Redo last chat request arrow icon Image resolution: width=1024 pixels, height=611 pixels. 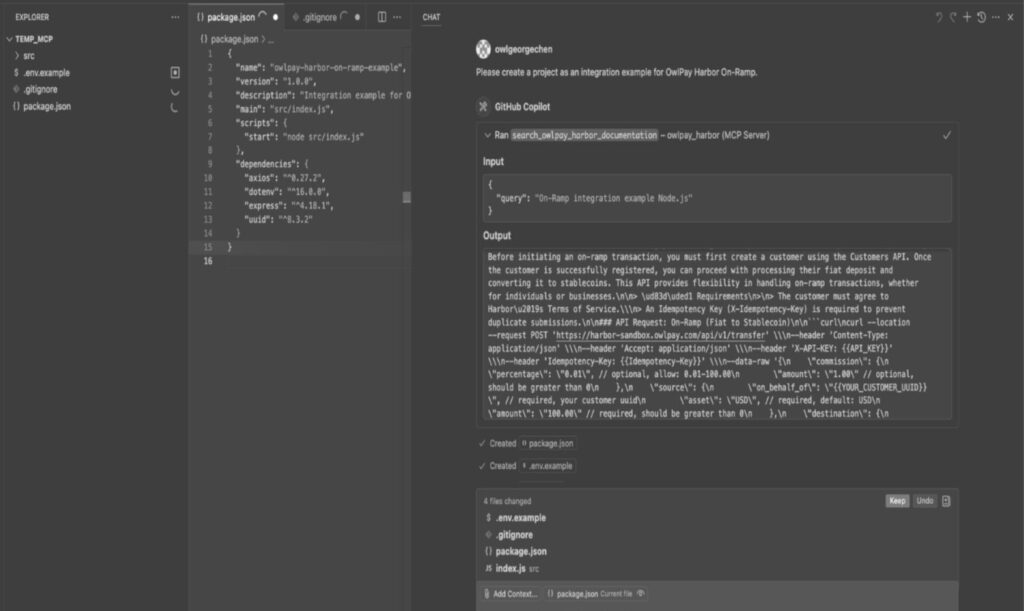(953, 17)
